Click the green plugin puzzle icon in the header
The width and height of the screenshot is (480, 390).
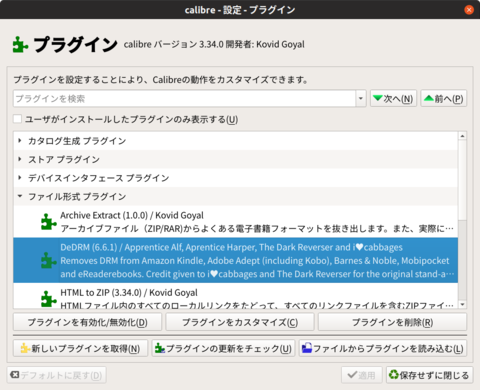[20, 45]
